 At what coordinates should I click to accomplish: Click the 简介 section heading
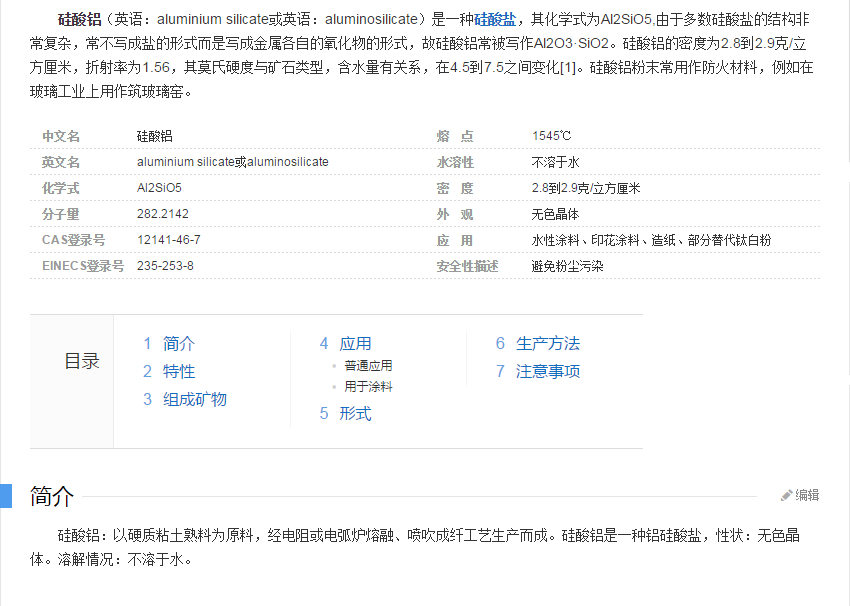52,496
